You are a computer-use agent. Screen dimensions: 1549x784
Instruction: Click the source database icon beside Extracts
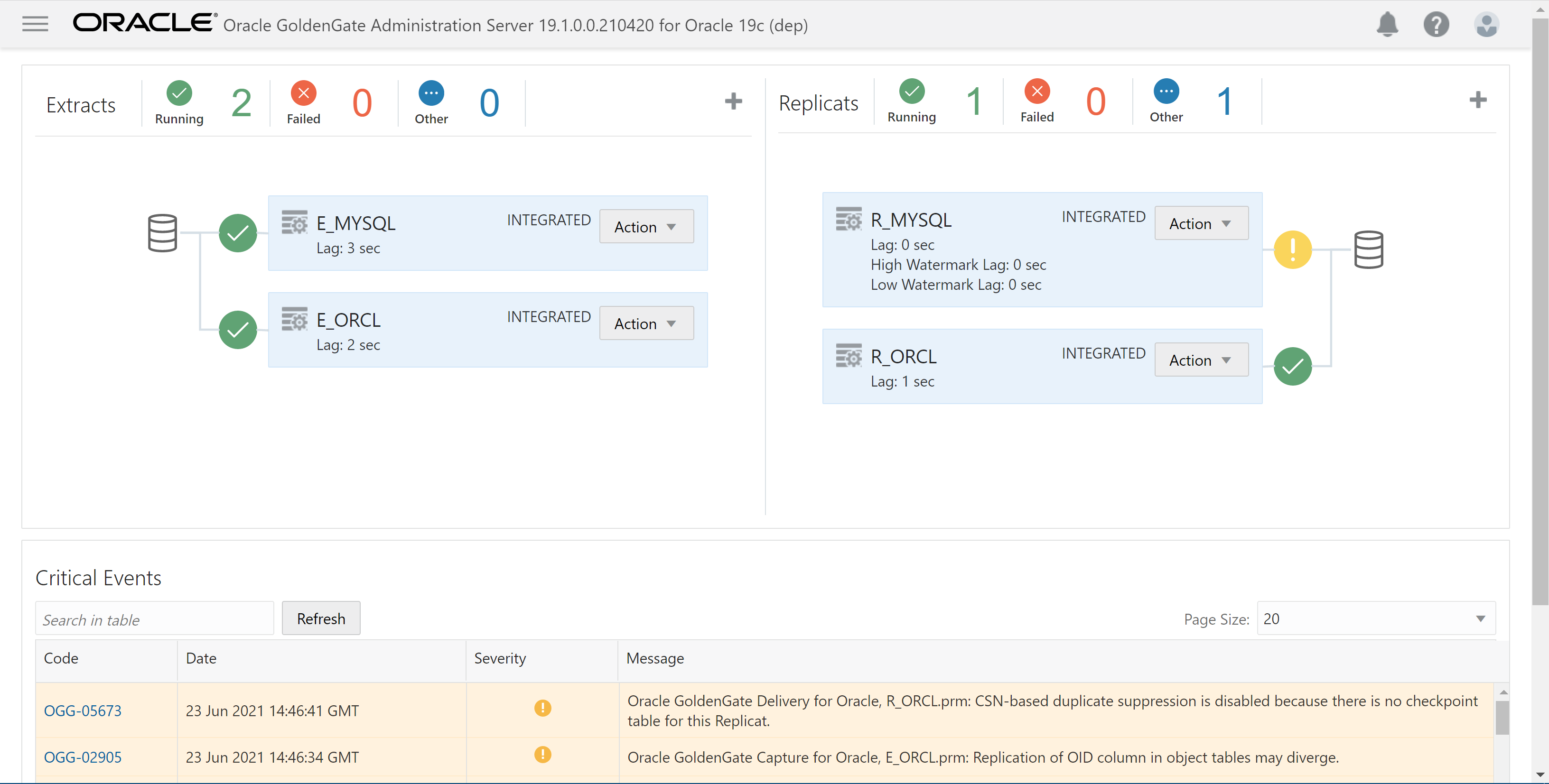pyautogui.click(x=162, y=233)
